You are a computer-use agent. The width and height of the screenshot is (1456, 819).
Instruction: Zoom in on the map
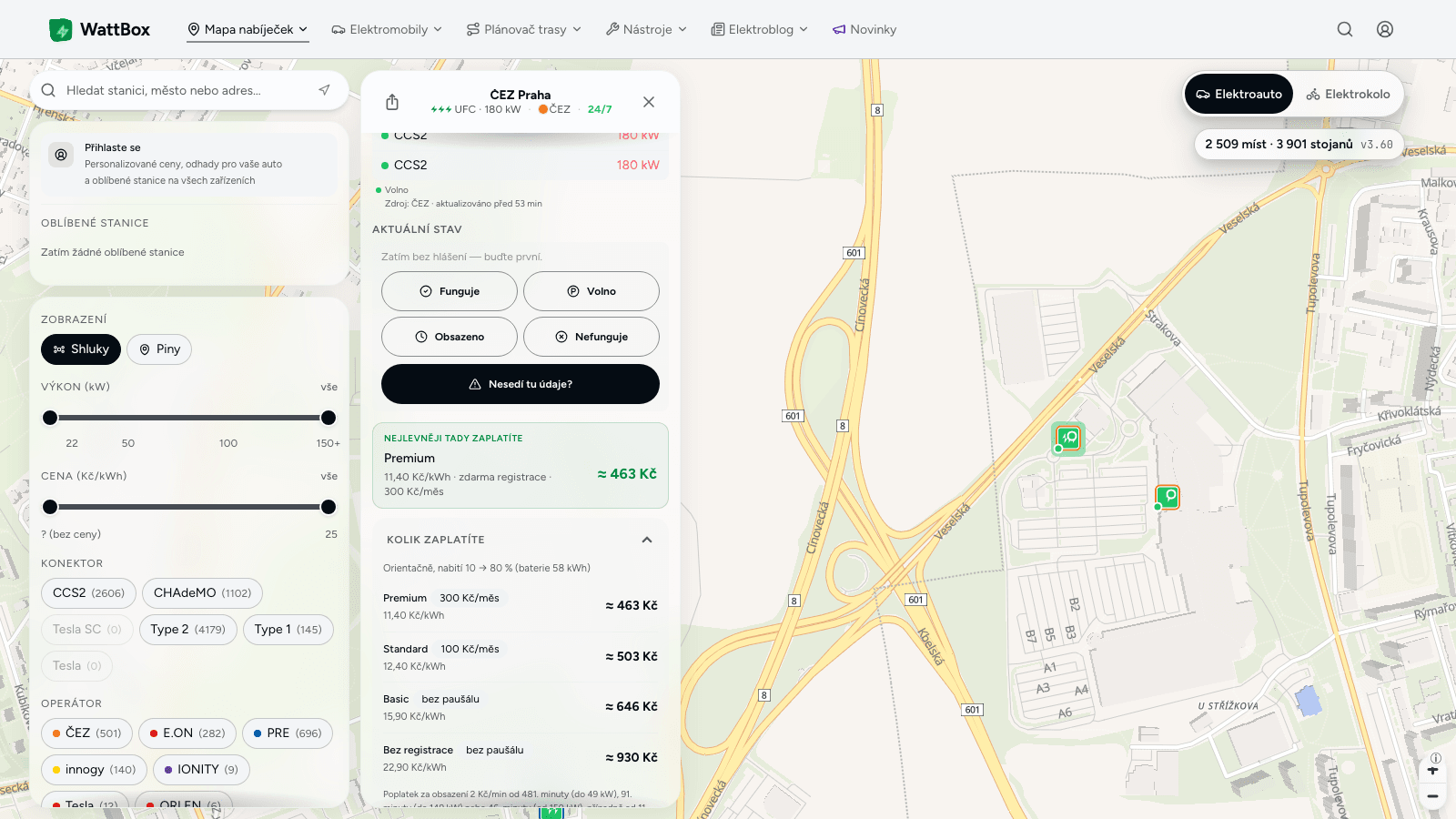pyautogui.click(x=1432, y=771)
